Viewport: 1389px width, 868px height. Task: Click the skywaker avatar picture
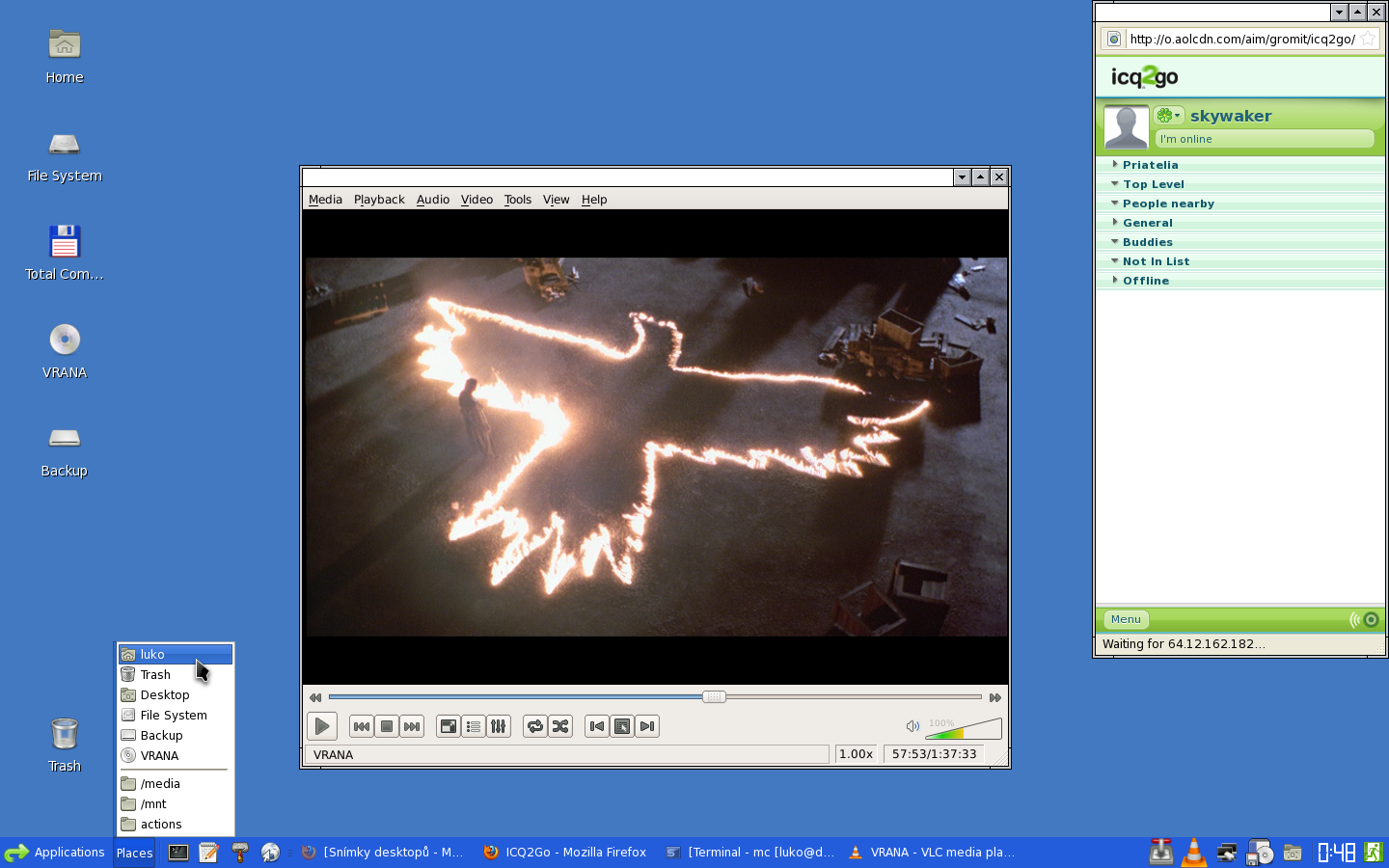(x=1126, y=127)
